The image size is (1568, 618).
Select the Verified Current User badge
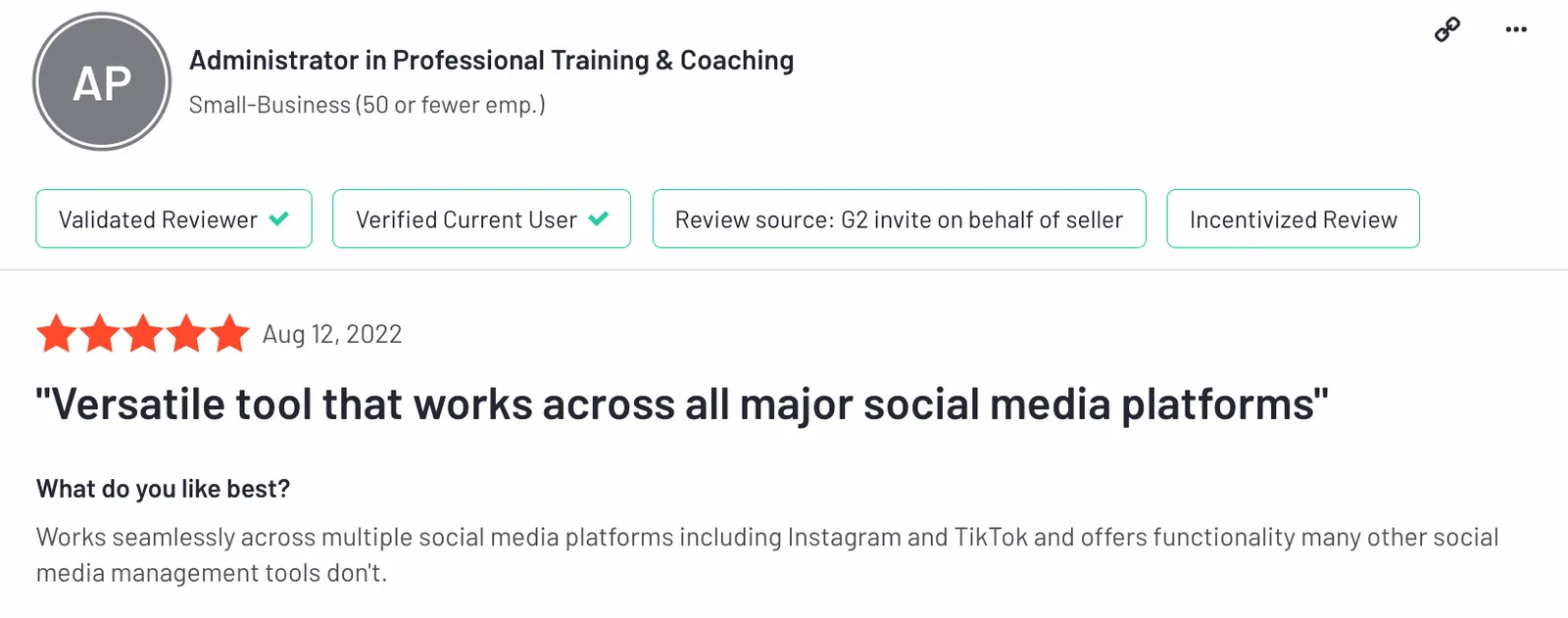481,219
